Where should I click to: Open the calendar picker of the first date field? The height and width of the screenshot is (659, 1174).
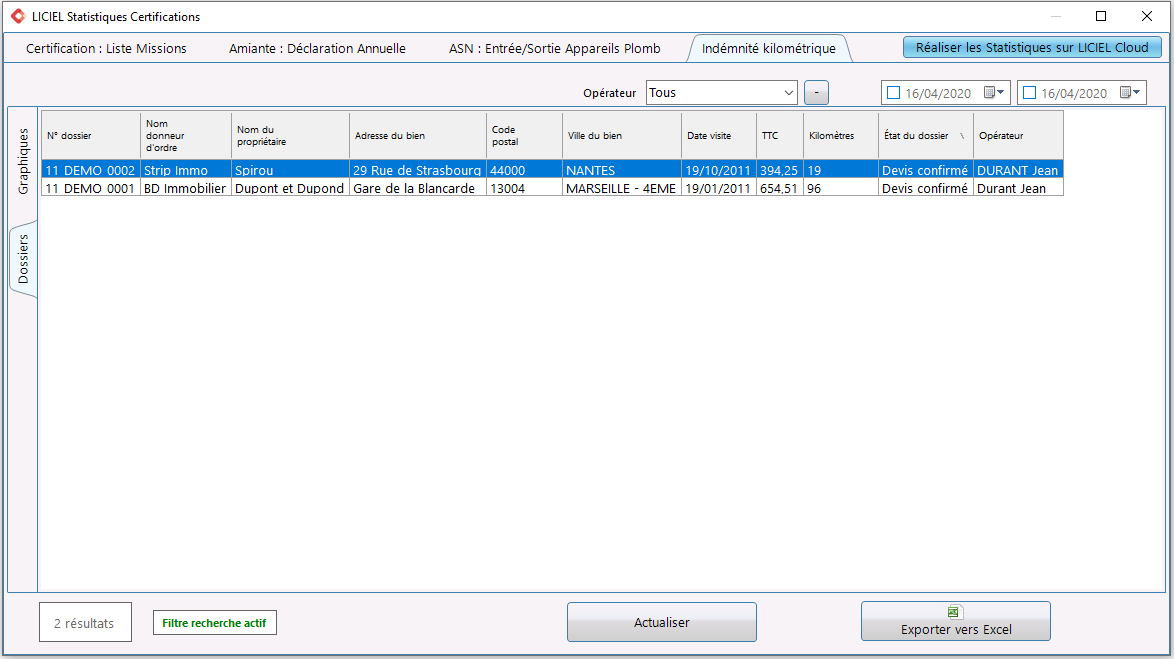click(994, 92)
